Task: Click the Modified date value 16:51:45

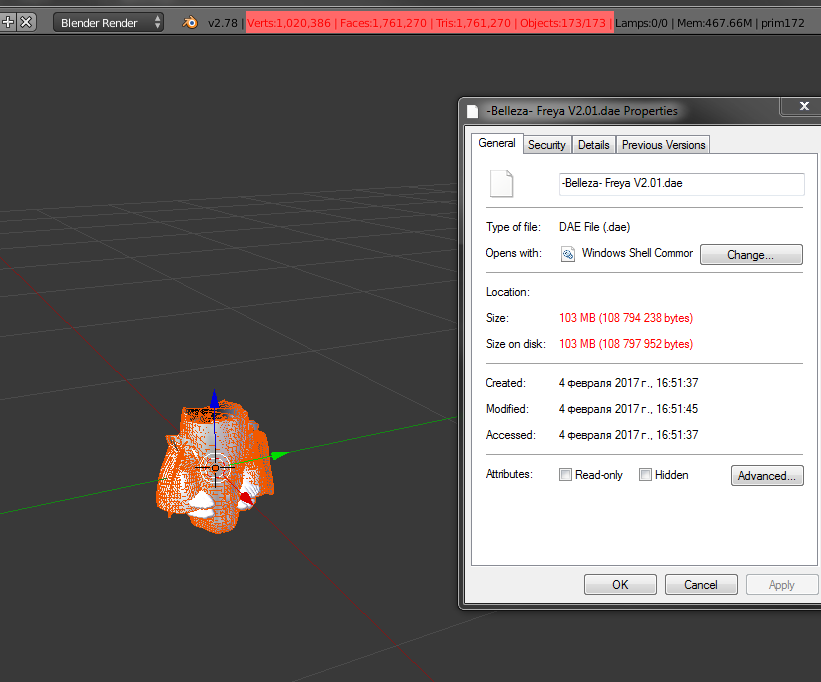Action: (629, 409)
